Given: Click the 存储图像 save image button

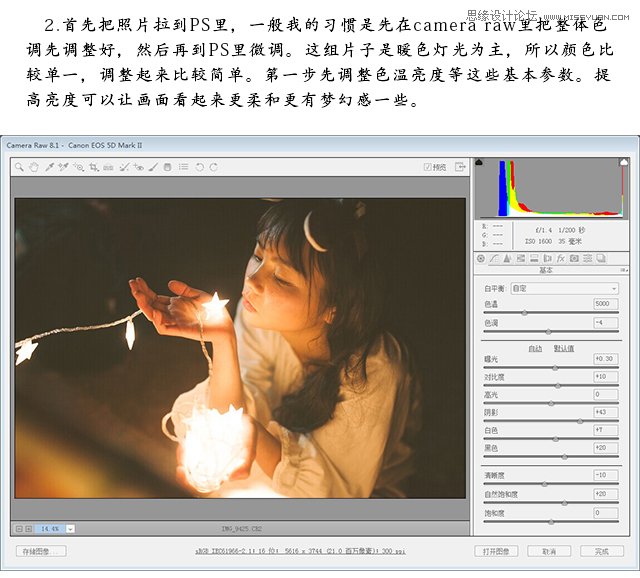Looking at the screenshot, I should (41, 551).
